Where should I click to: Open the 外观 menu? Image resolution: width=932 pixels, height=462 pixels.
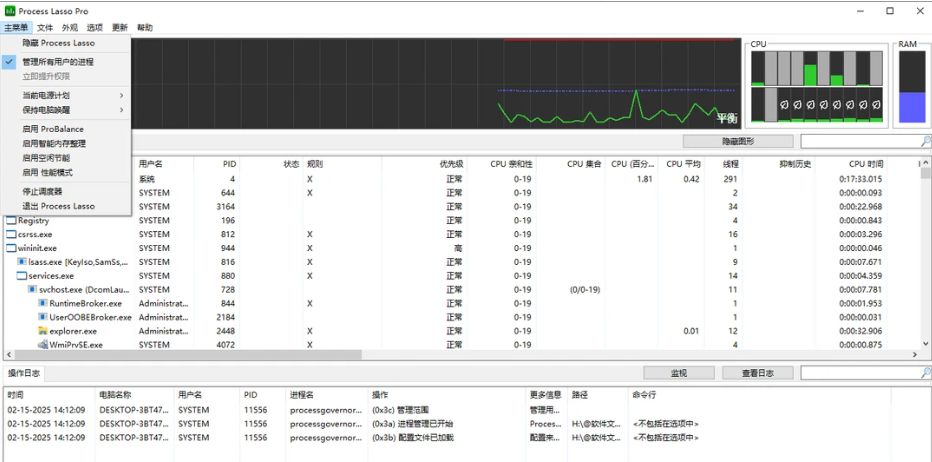[70, 27]
